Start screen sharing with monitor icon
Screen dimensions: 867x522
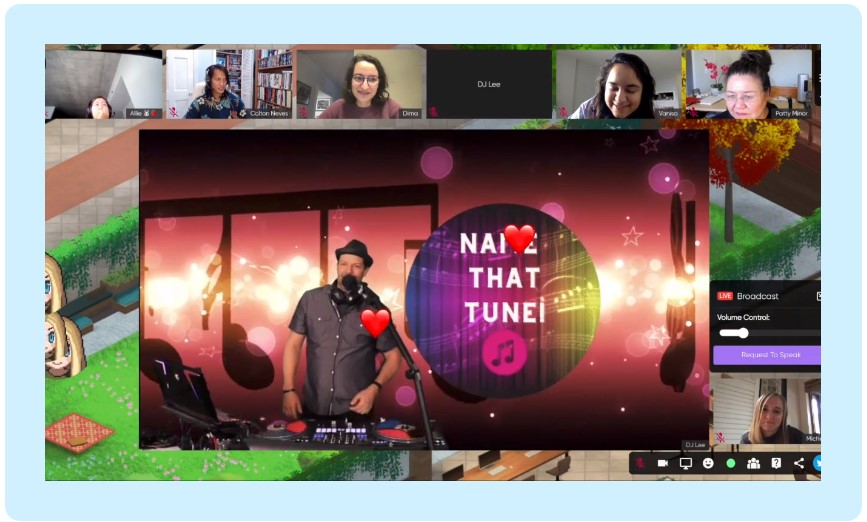685,463
